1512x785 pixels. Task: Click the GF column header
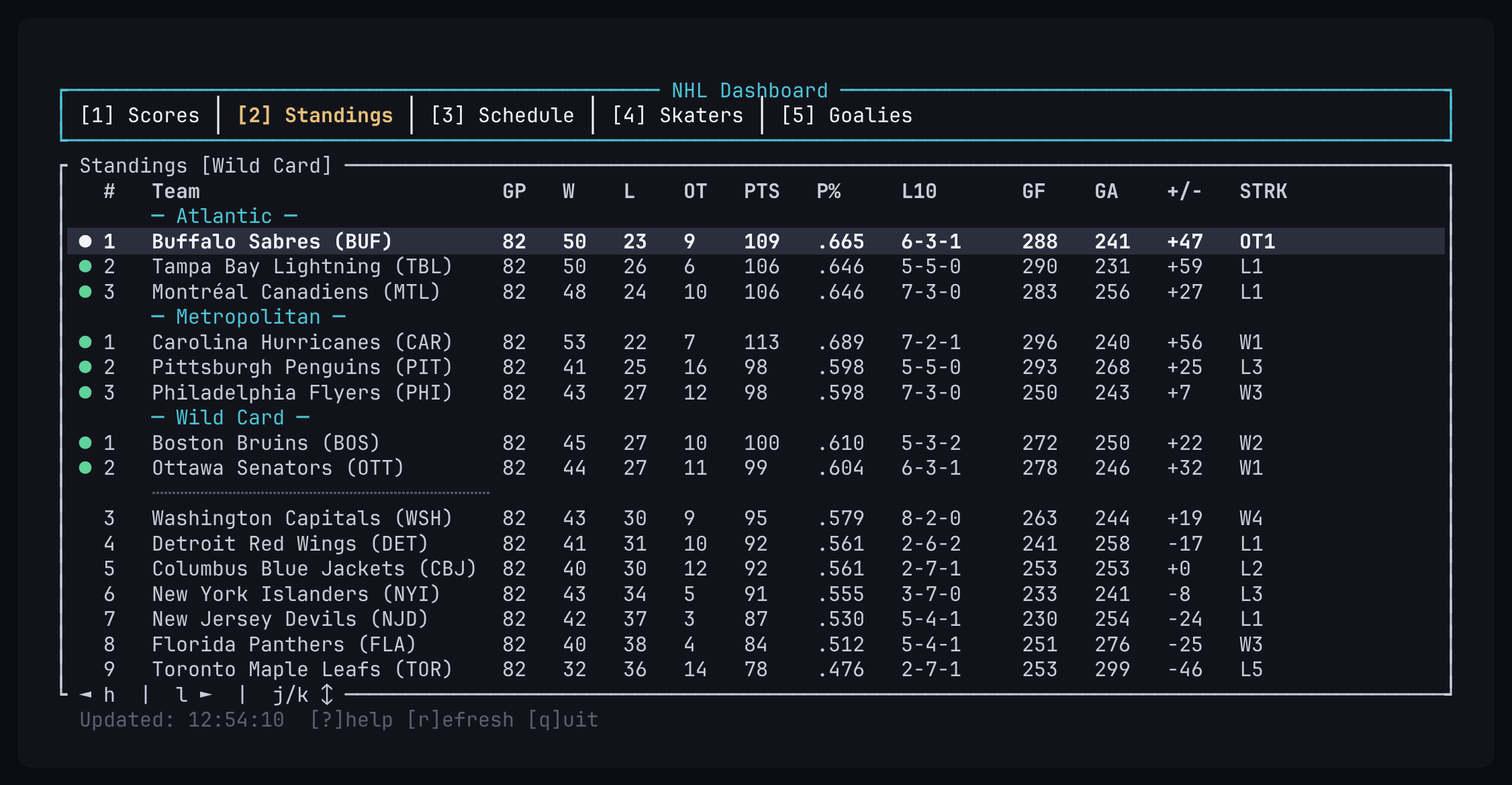[1034, 191]
